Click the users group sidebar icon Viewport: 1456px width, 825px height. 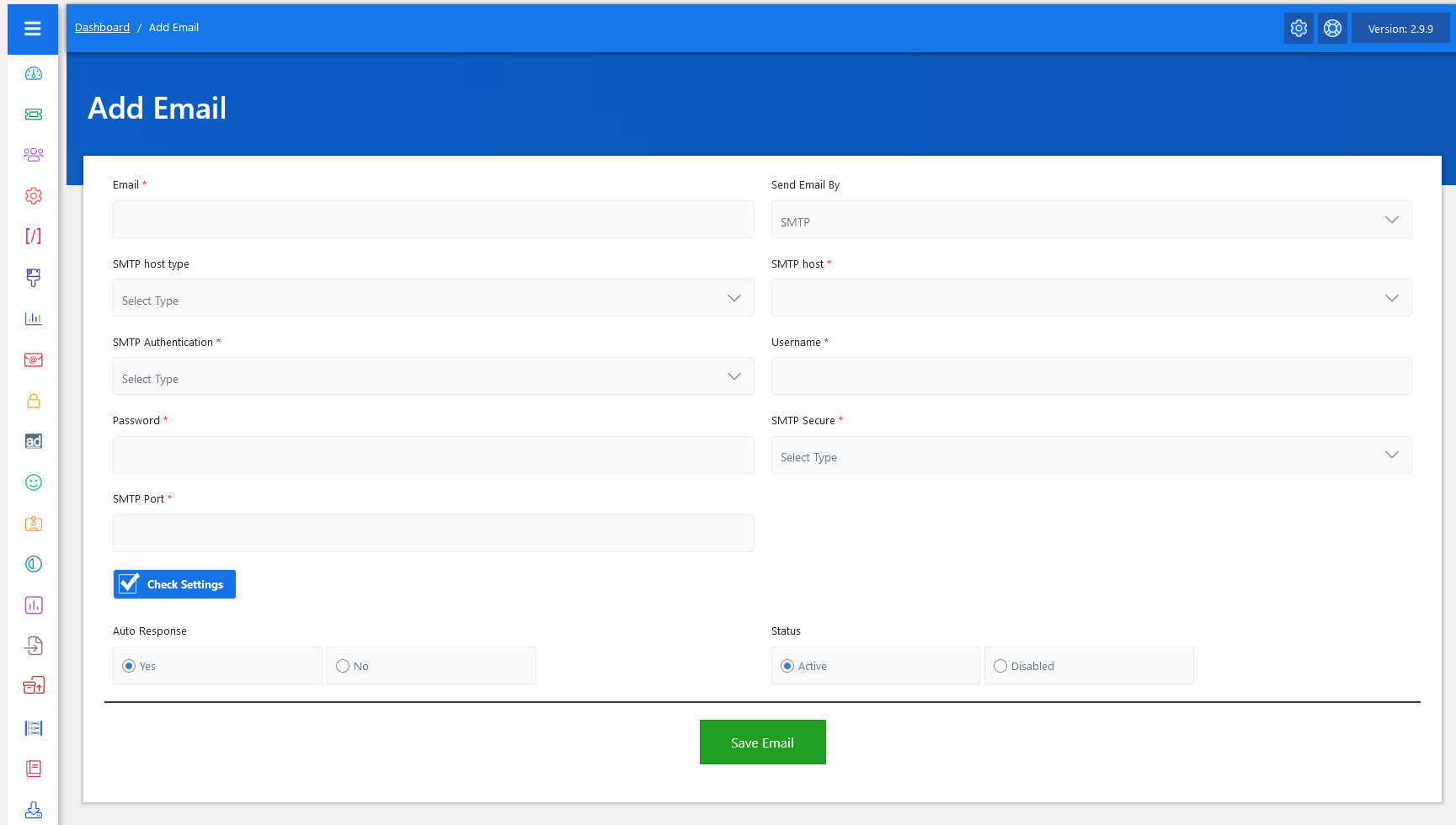click(x=34, y=155)
